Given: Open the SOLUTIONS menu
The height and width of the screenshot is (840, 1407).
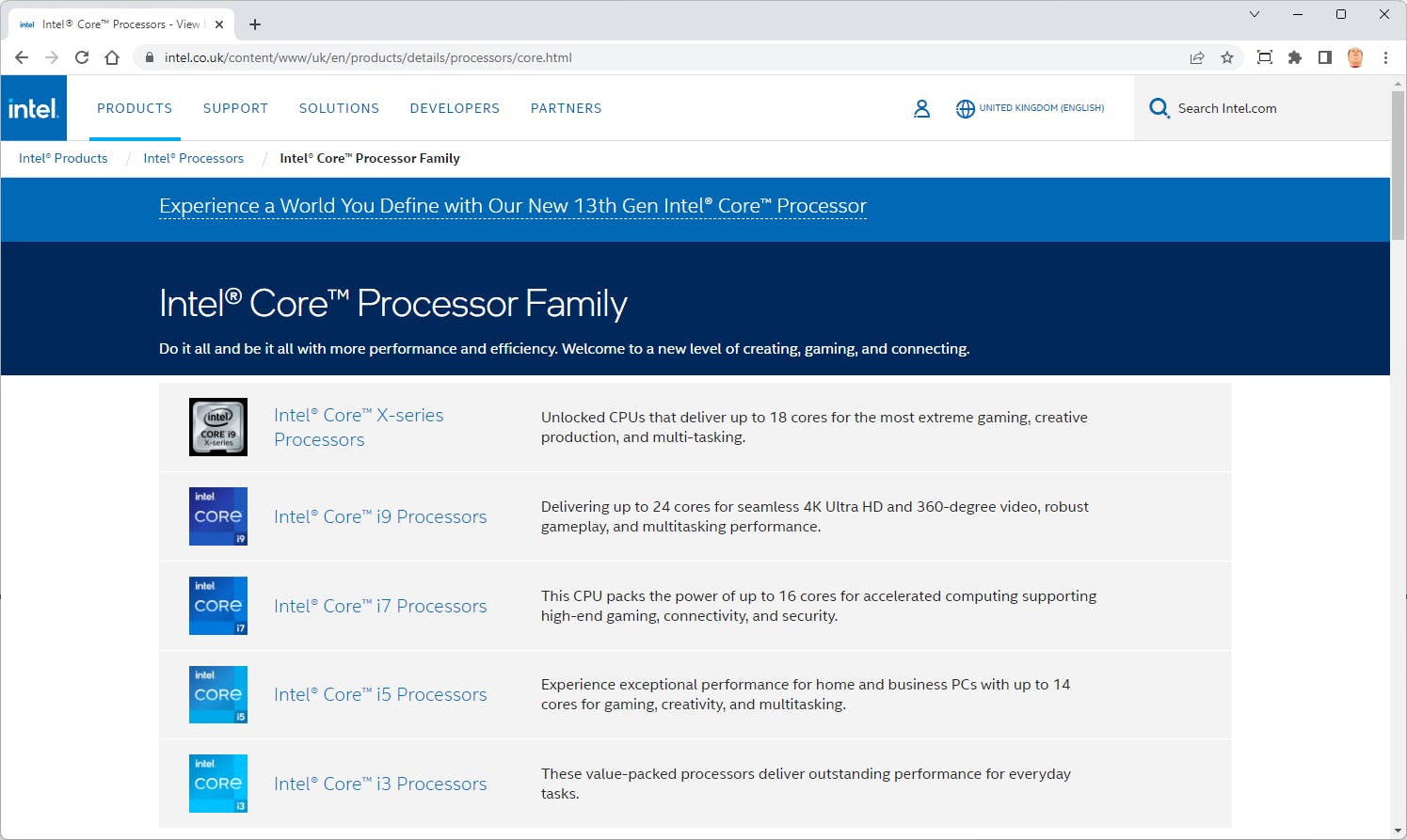Looking at the screenshot, I should pos(339,108).
